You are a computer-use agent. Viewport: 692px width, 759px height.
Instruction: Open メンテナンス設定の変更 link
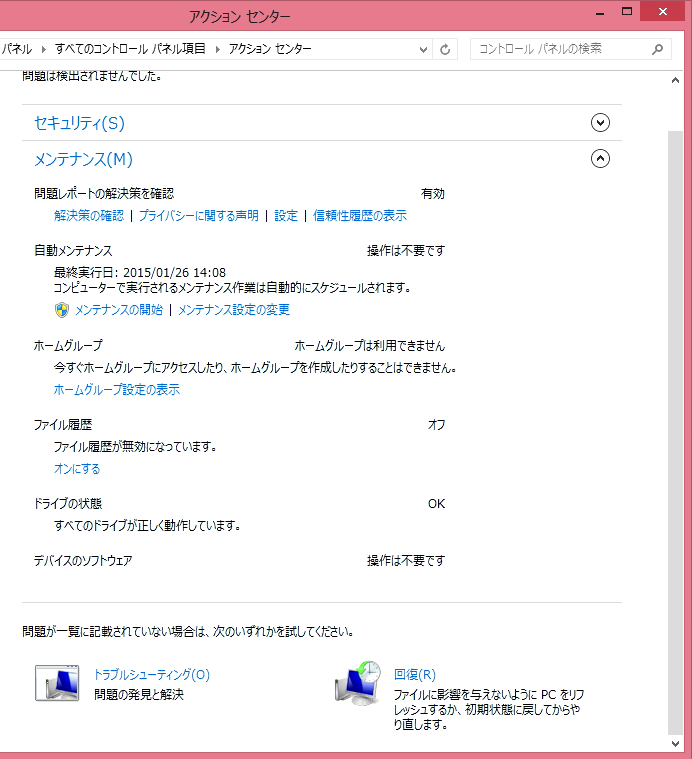(x=234, y=310)
